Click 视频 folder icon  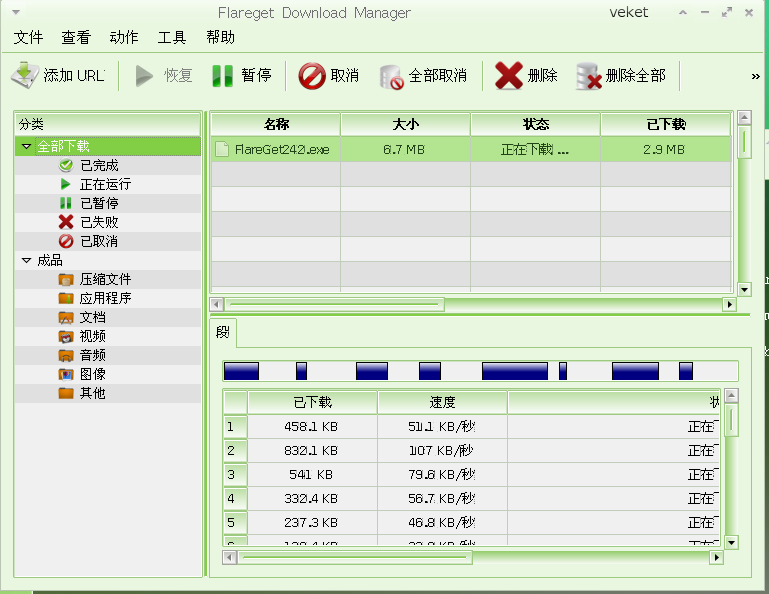pyautogui.click(x=66, y=336)
